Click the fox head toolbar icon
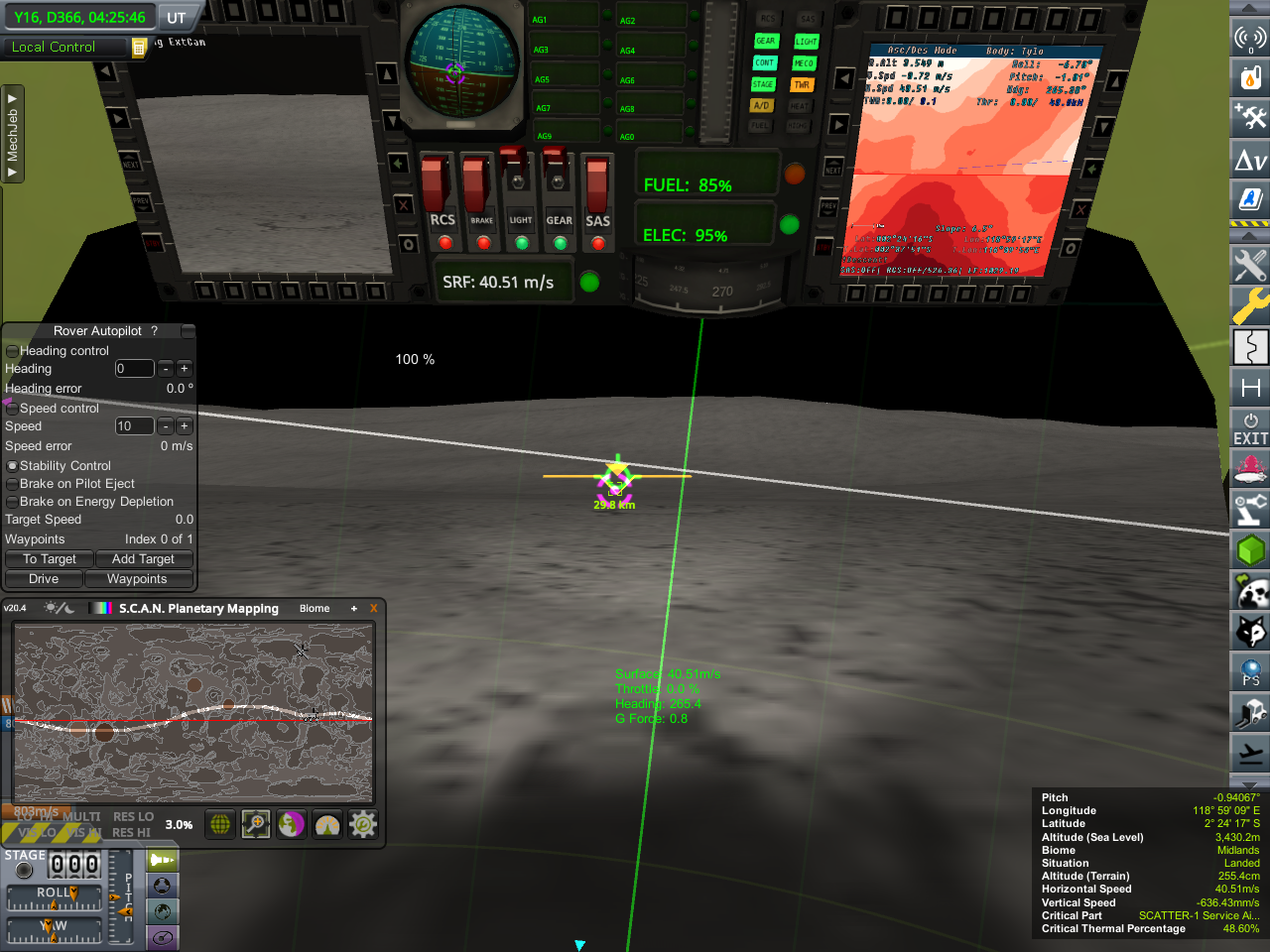1270x952 pixels. coord(1250,632)
